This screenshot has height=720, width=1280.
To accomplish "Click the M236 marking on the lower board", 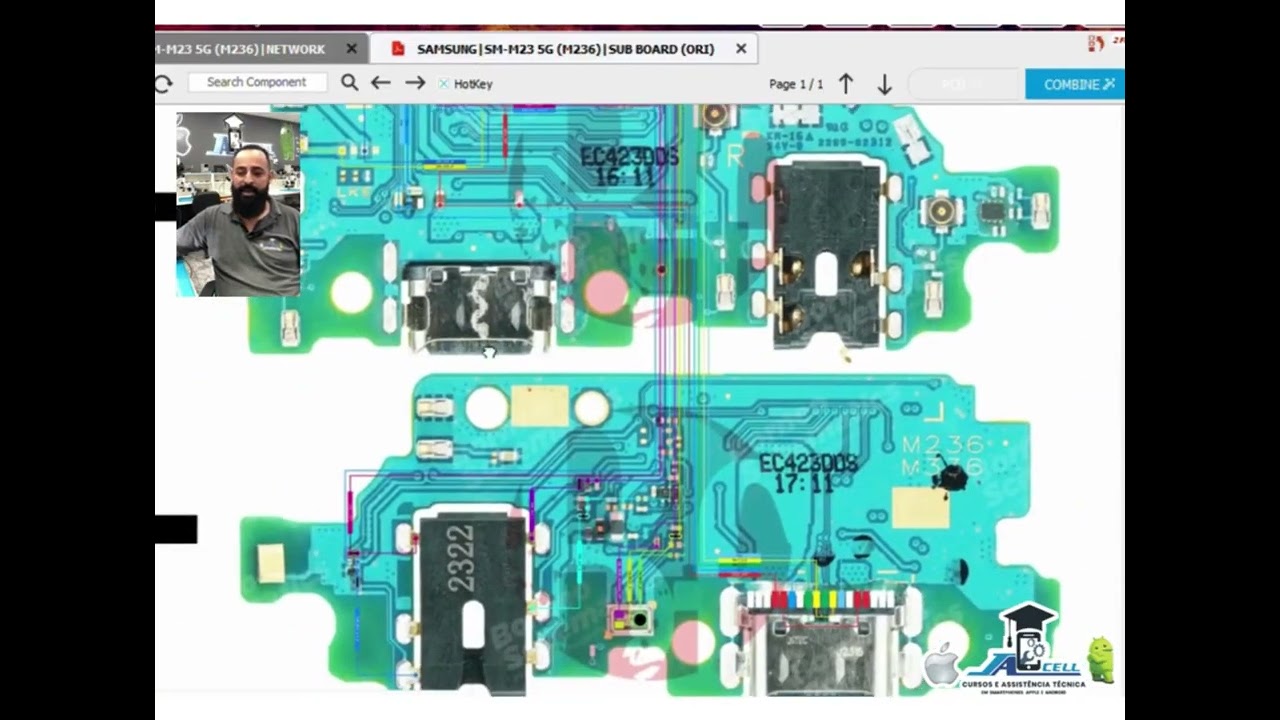I will pyautogui.click(x=941, y=445).
